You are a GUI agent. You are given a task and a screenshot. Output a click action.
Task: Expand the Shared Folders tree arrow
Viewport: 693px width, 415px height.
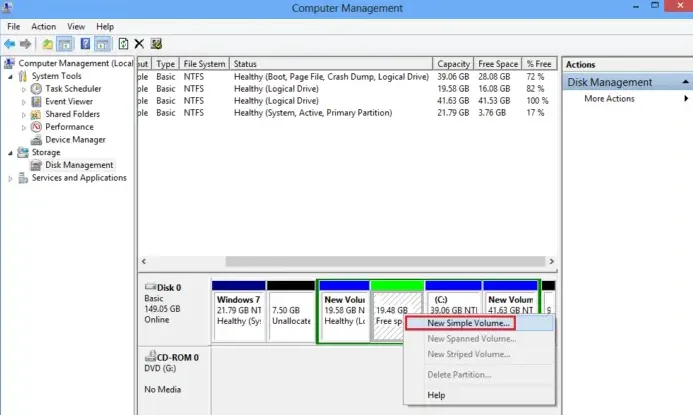coord(25,114)
